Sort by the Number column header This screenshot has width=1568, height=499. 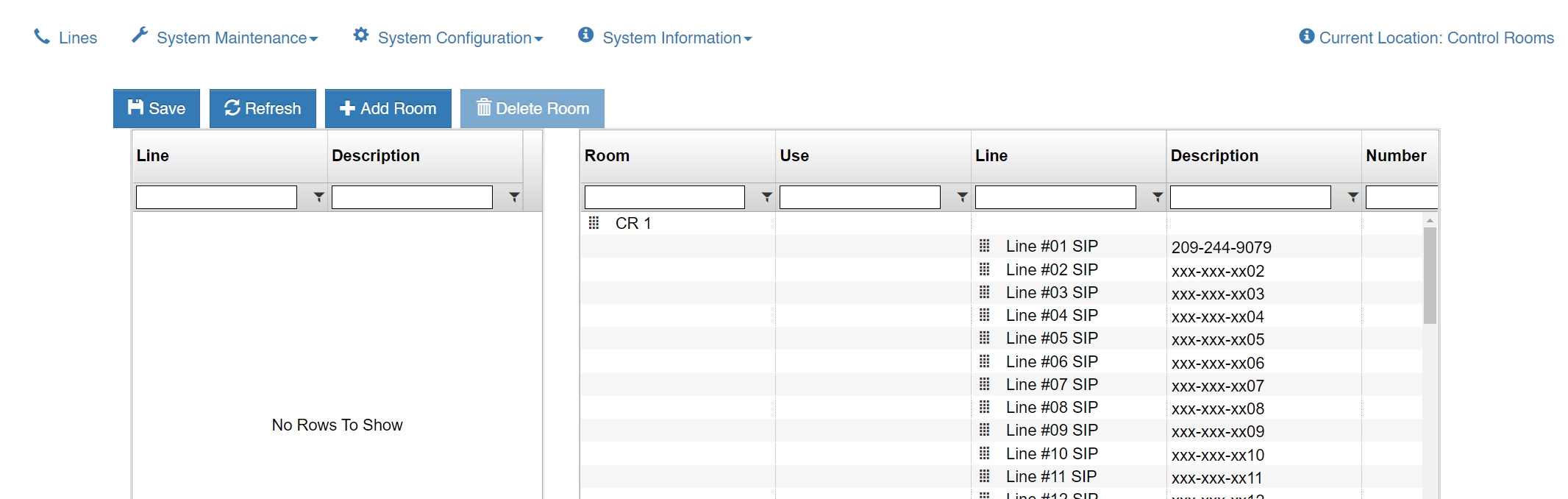point(1400,156)
